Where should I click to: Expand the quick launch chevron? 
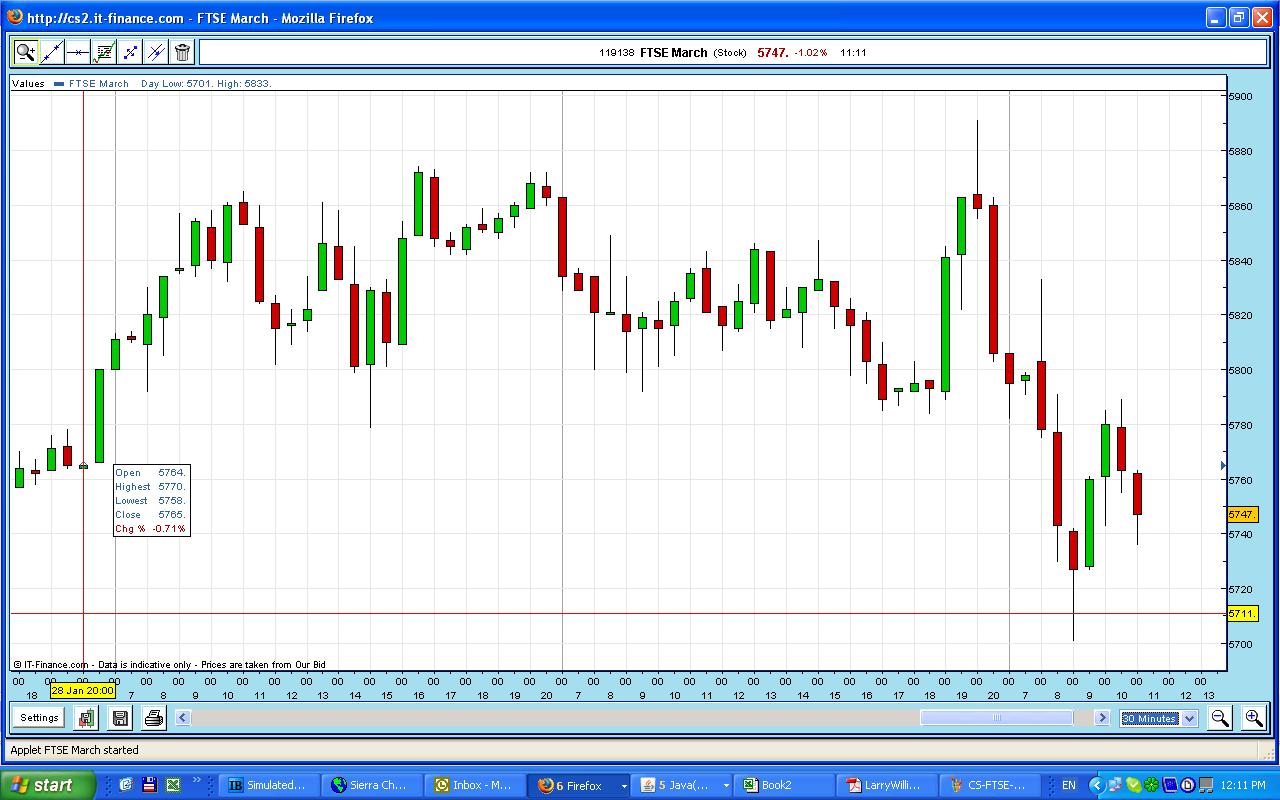(x=197, y=781)
